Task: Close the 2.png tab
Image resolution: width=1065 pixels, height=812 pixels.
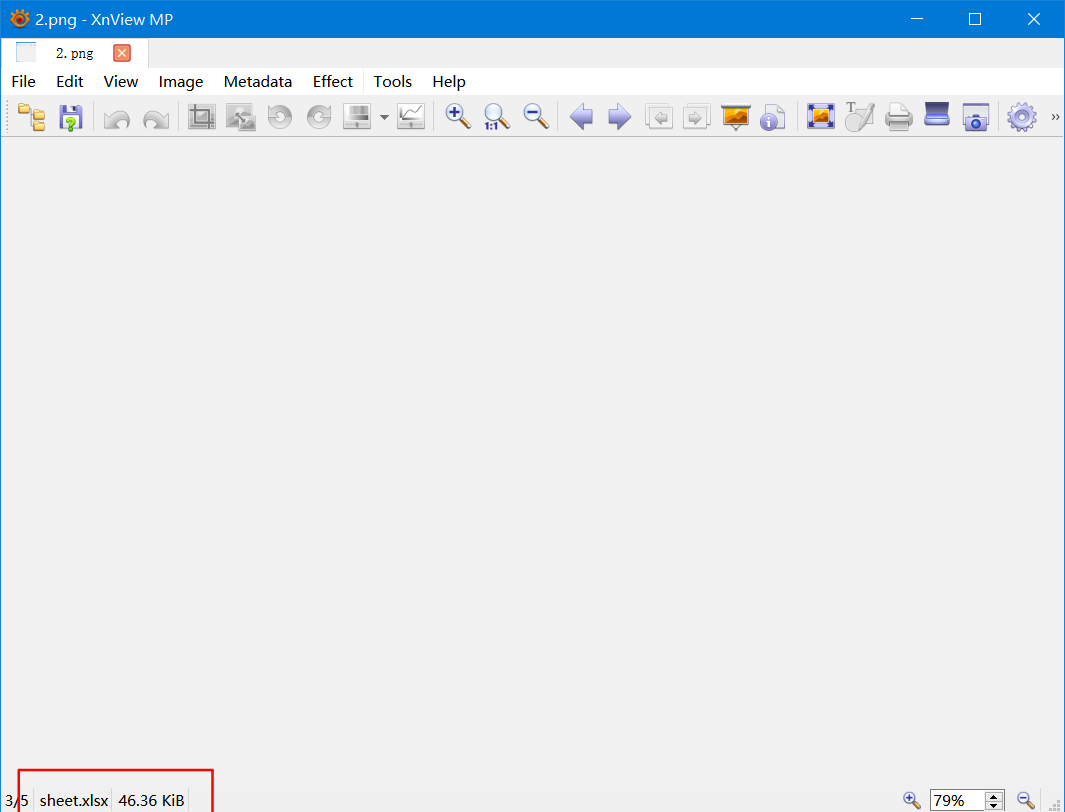Action: [x=122, y=53]
